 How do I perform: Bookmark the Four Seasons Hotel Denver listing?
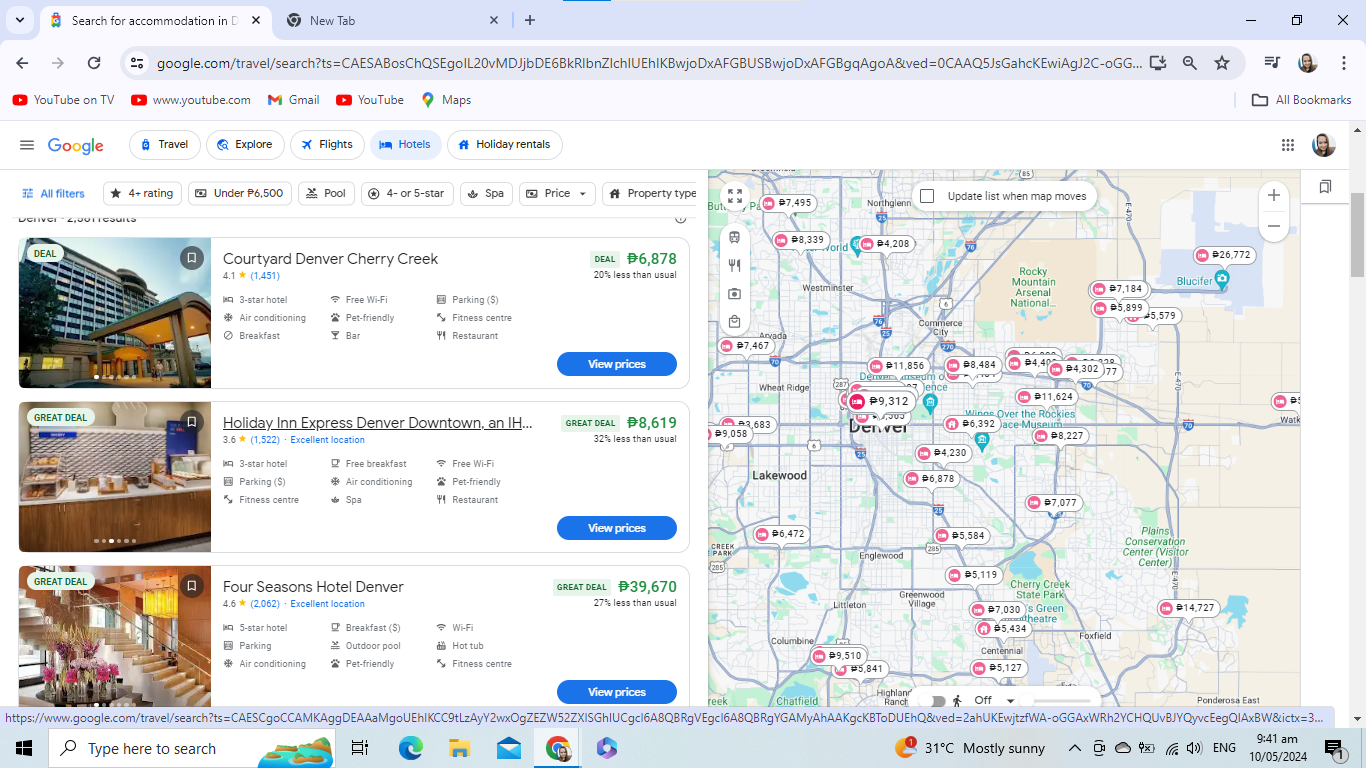[192, 586]
